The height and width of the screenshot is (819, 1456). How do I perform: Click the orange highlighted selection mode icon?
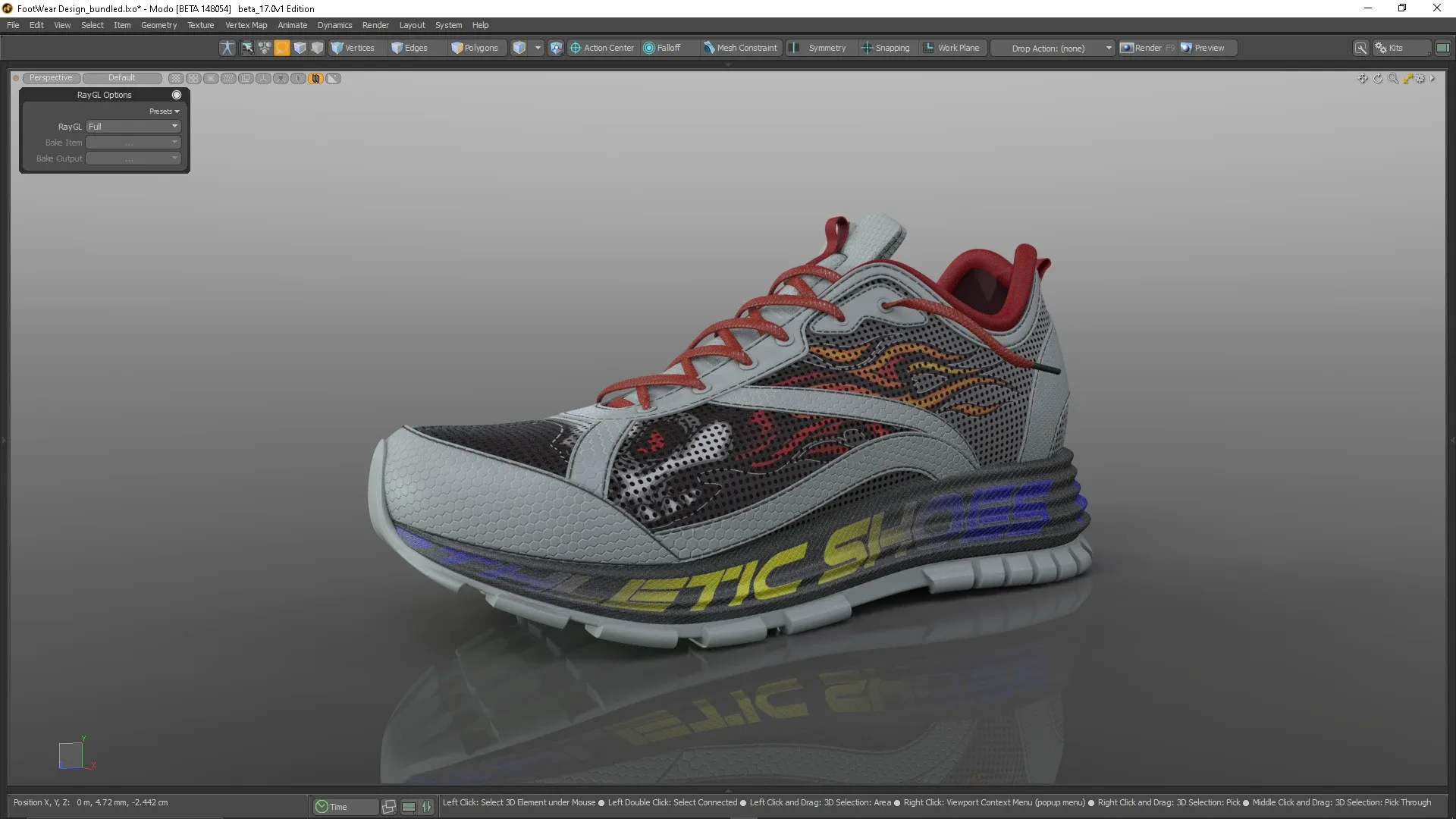(282, 48)
